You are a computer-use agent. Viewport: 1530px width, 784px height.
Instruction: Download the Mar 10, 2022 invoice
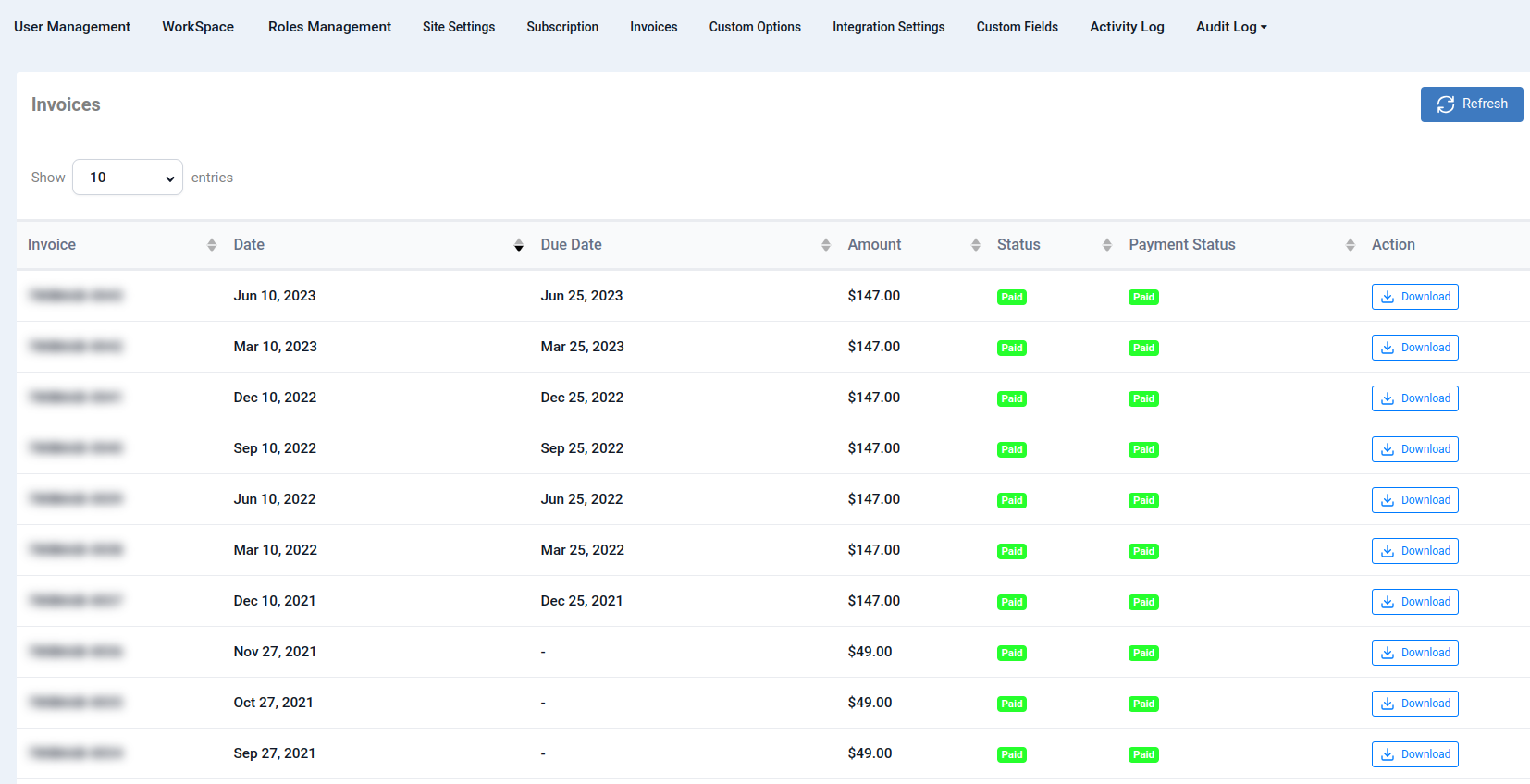[x=1415, y=551]
